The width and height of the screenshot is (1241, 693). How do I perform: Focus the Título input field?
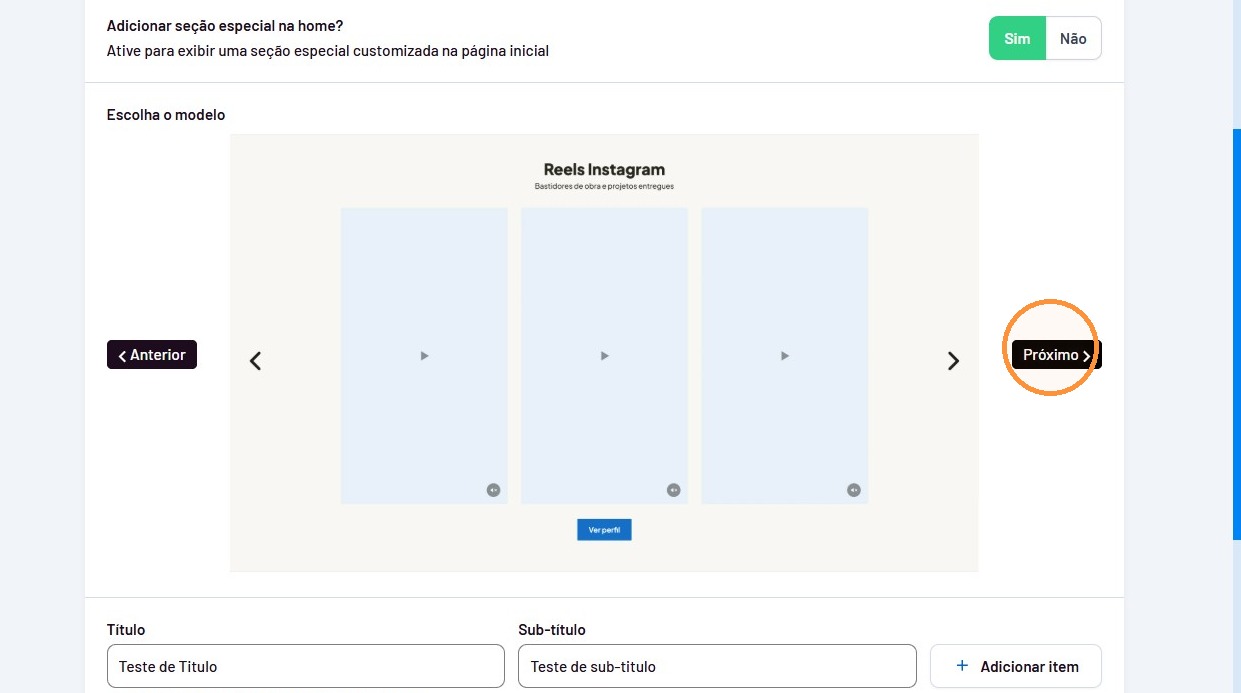(x=306, y=666)
